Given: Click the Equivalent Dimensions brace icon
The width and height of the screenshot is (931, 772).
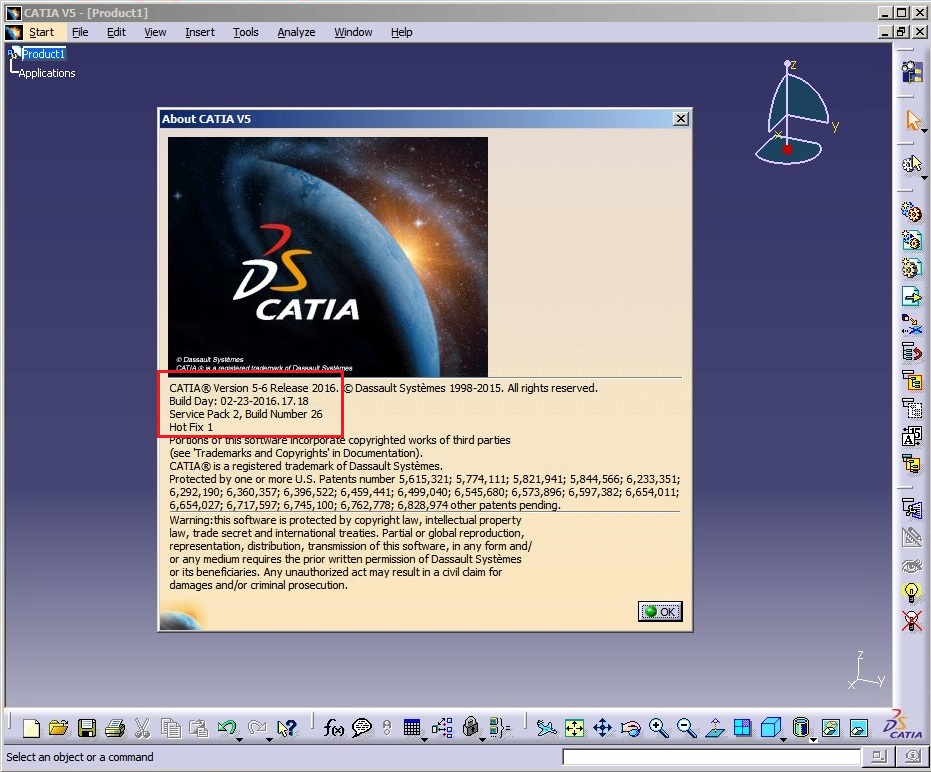Looking at the screenshot, I should [x=500, y=727].
